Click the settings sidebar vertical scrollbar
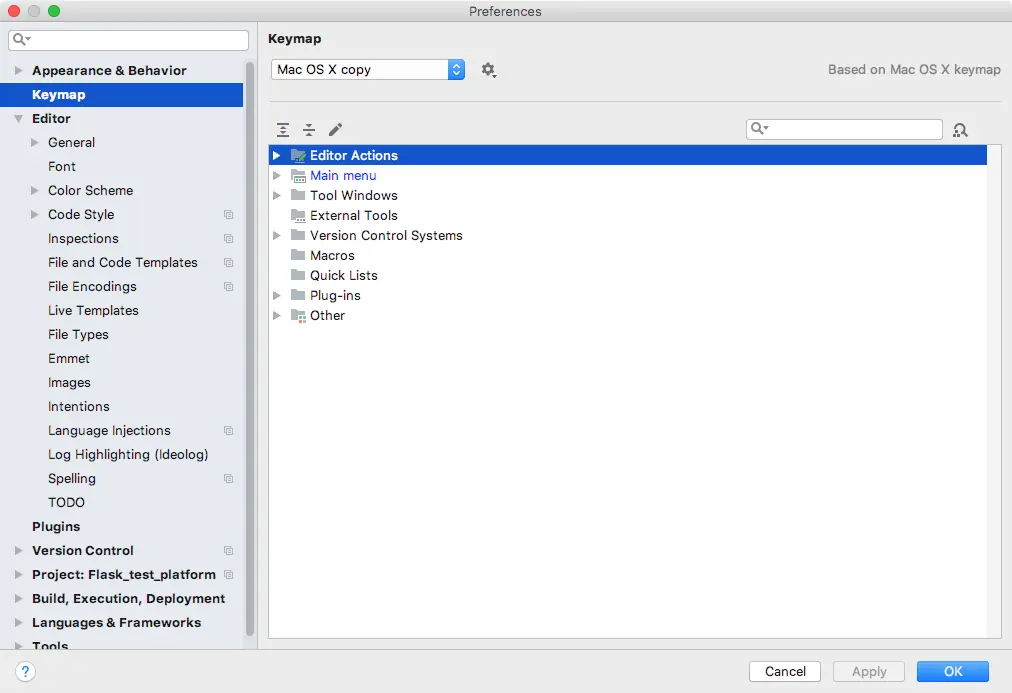 249,348
